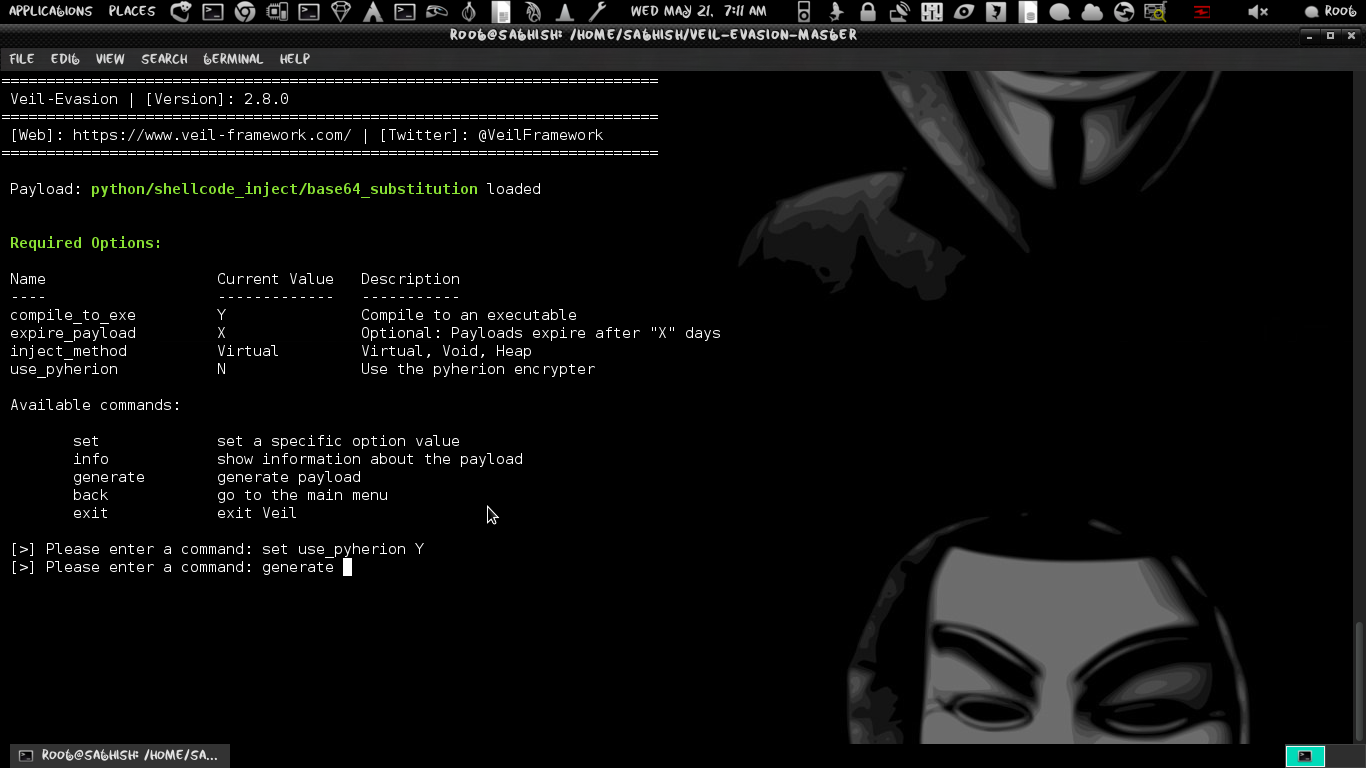Click the padlock icon in panel
1366x768 pixels.
click(x=867, y=12)
